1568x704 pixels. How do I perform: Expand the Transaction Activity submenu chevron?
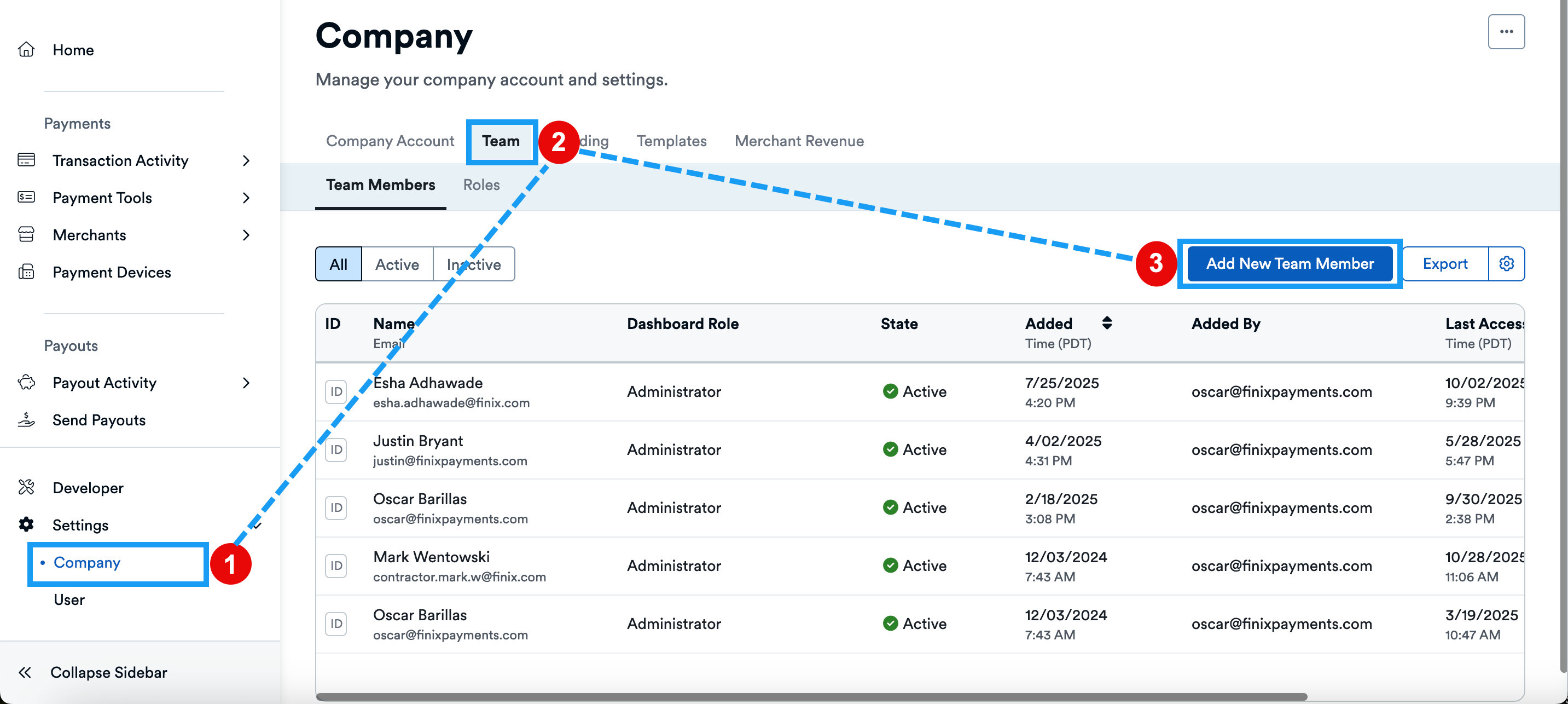click(x=246, y=160)
